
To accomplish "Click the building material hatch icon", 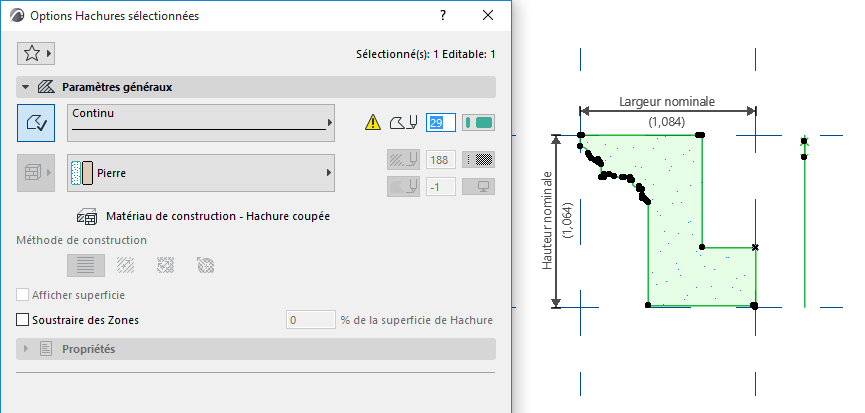I will 87,216.
